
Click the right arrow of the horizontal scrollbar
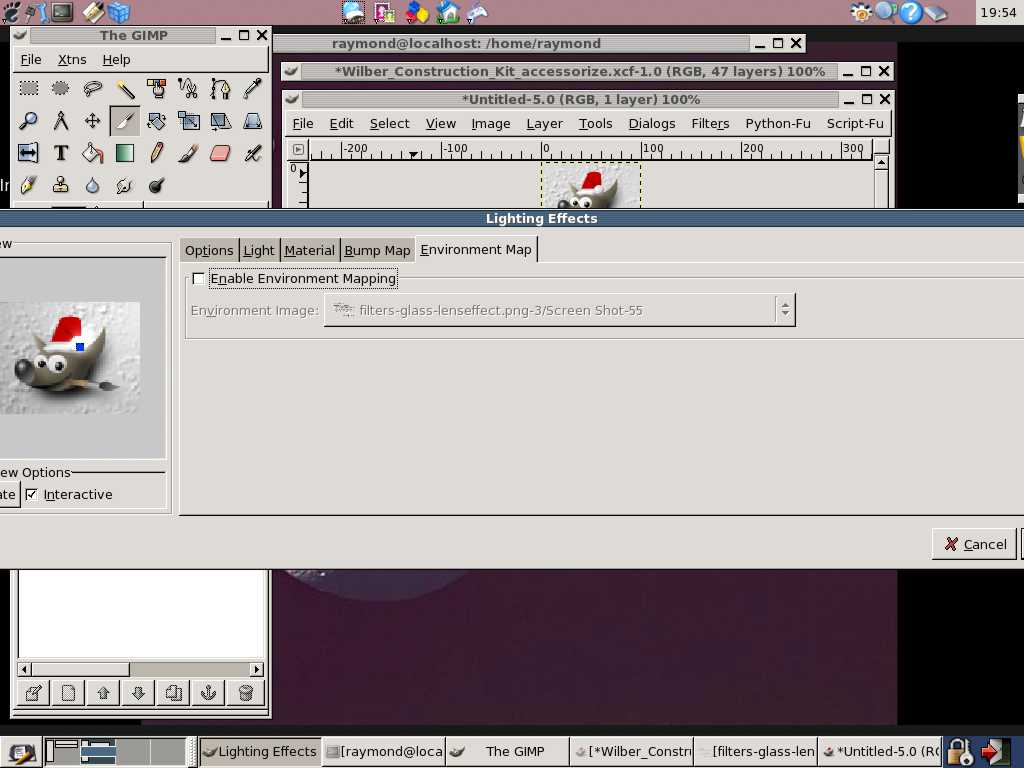coord(257,669)
